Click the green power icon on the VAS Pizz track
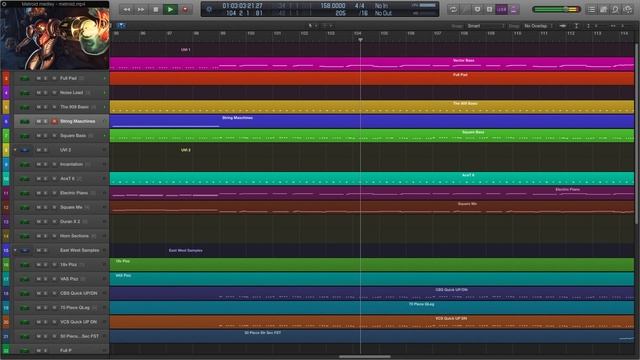Image resolution: width=640 pixels, height=360 pixels. click(24, 279)
